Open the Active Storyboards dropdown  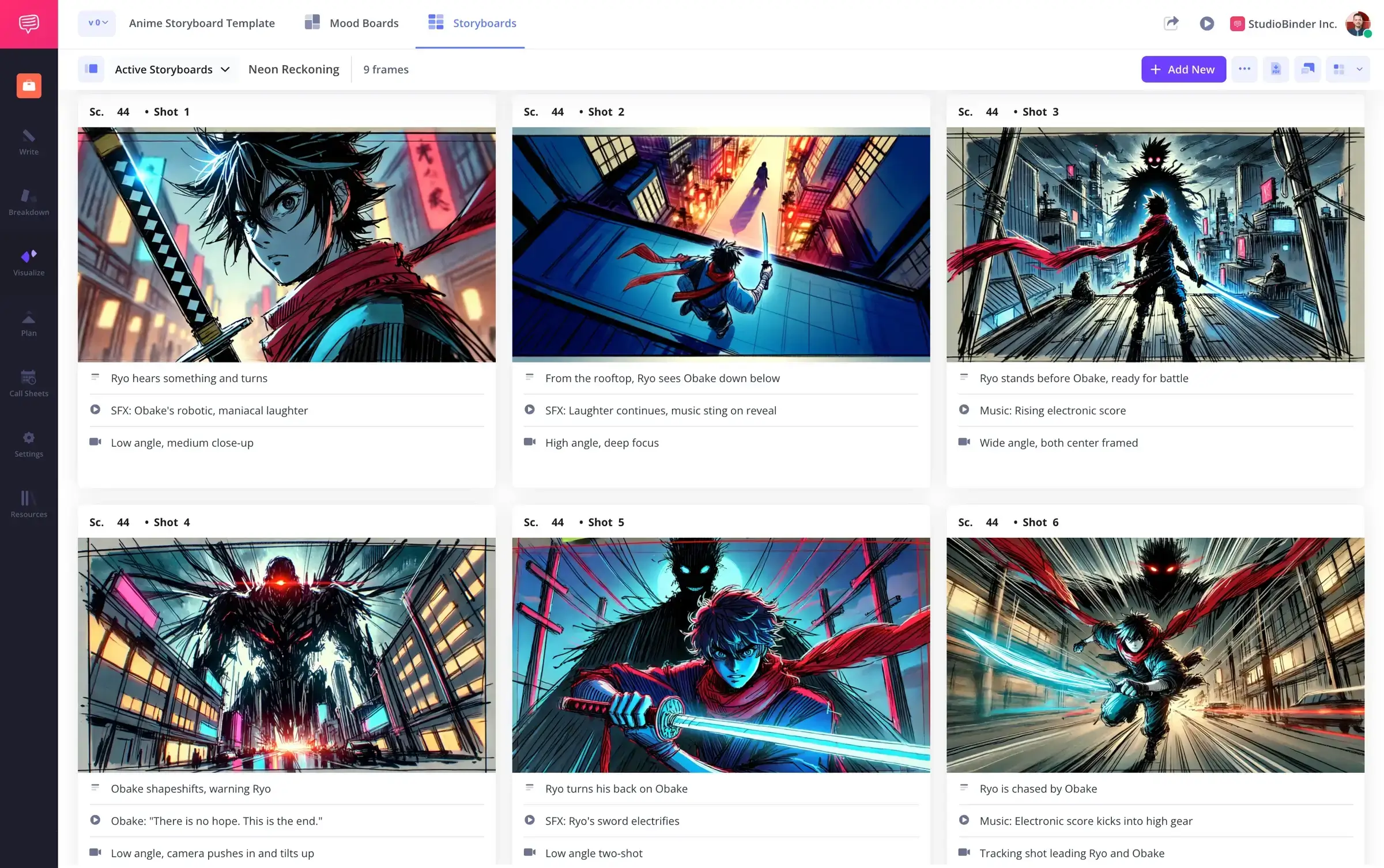(171, 69)
